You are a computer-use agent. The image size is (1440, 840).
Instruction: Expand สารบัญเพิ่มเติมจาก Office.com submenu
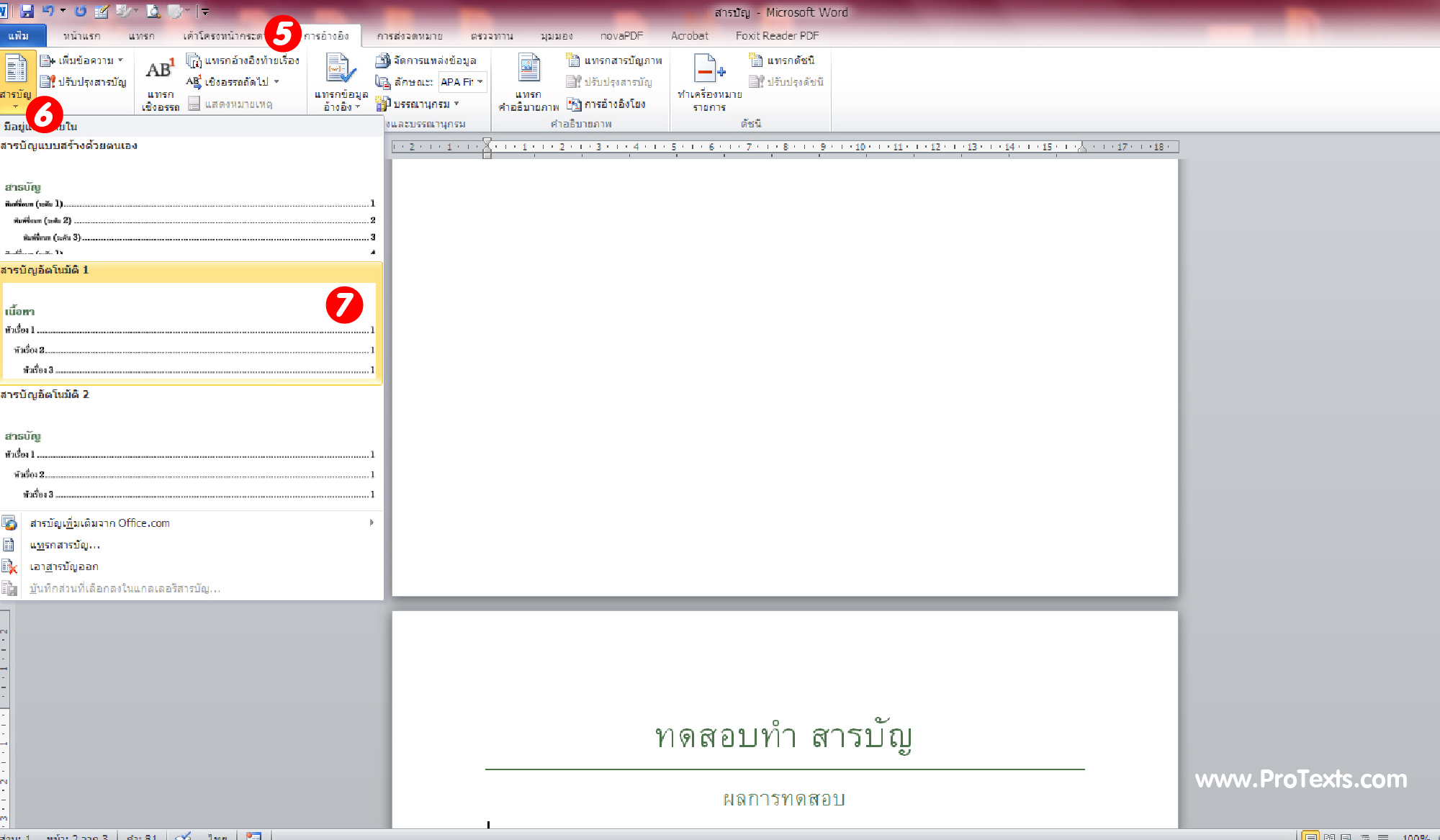[x=191, y=523]
